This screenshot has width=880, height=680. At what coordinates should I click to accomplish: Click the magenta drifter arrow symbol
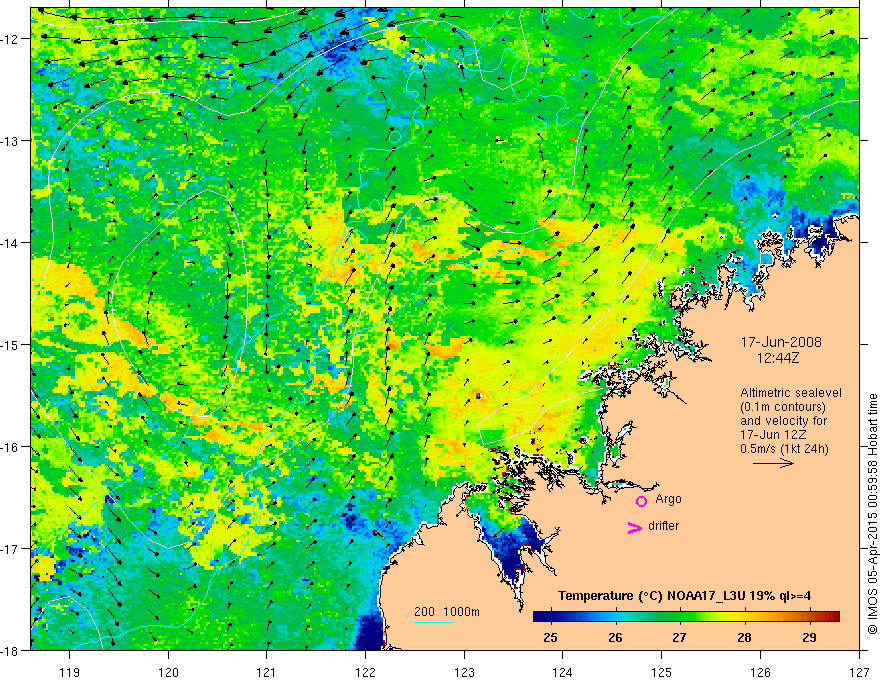click(635, 527)
